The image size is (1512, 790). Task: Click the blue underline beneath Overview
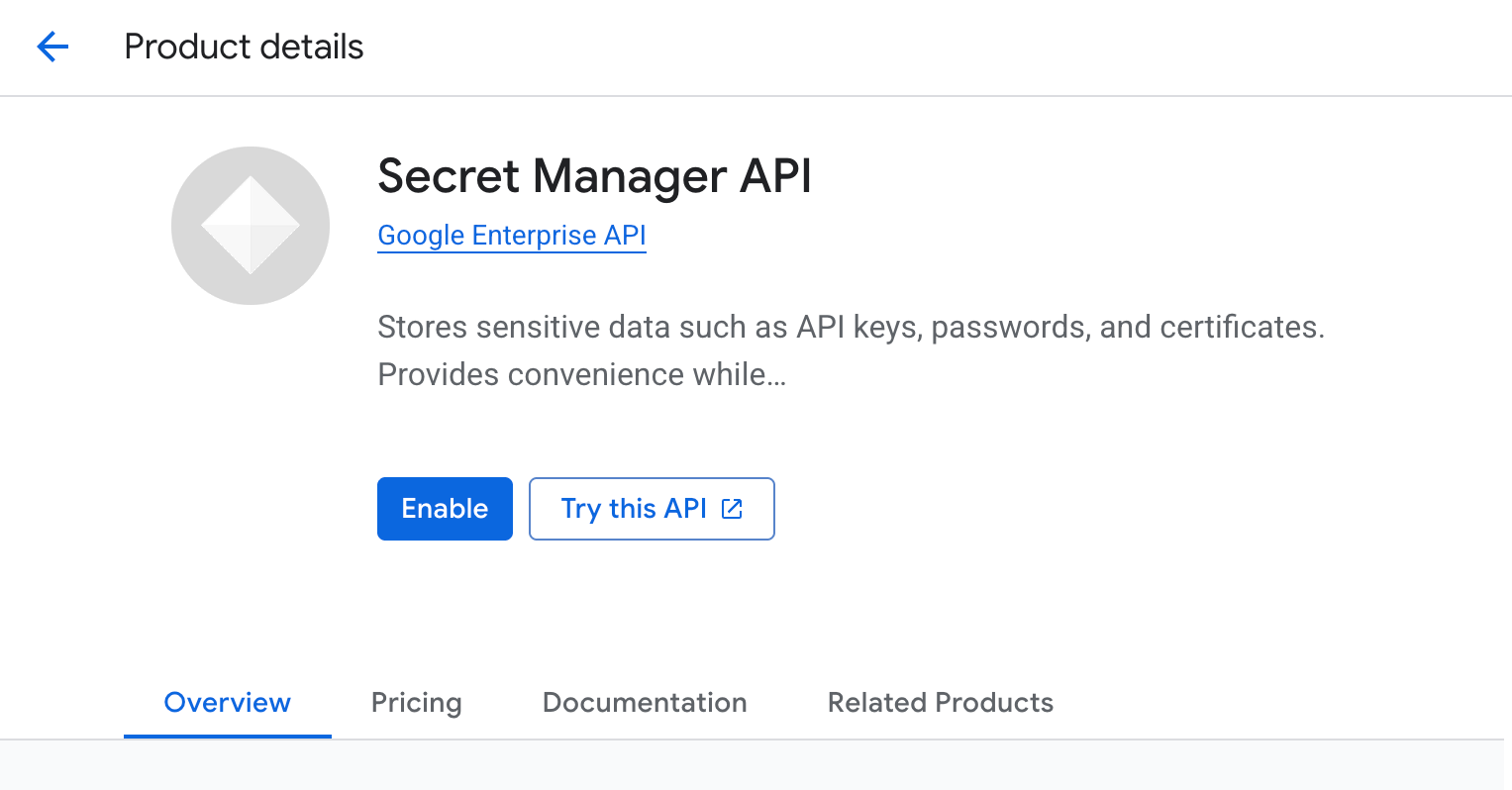[x=227, y=733]
